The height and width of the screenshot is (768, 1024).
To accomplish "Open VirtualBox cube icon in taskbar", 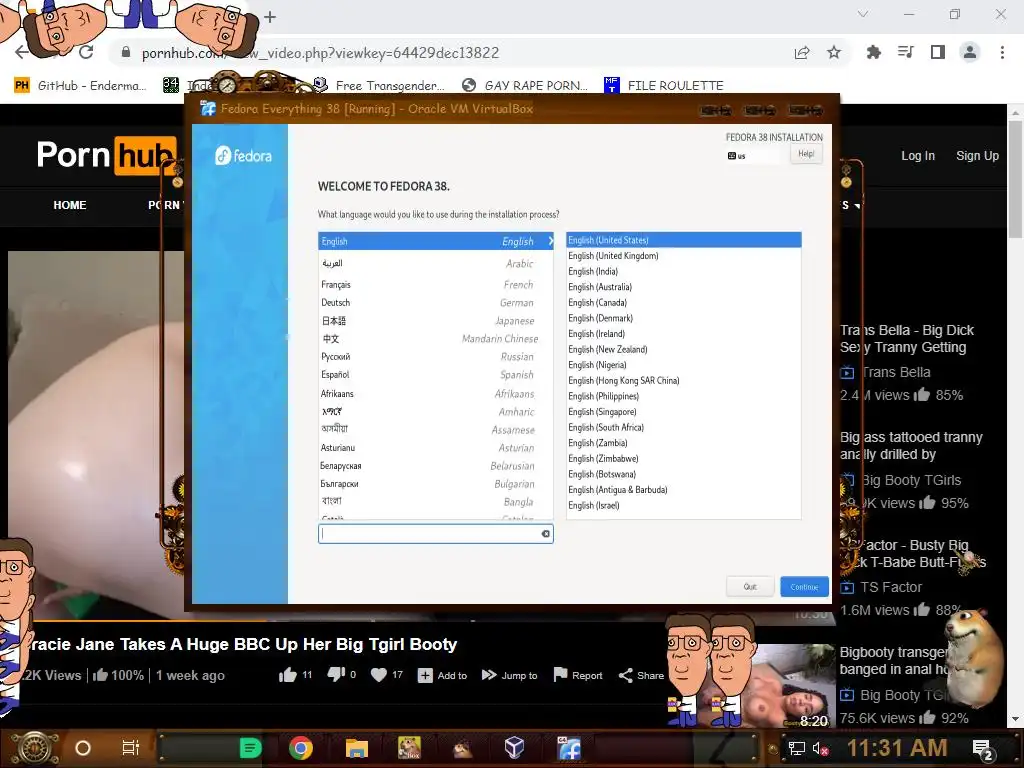I will click(x=515, y=747).
